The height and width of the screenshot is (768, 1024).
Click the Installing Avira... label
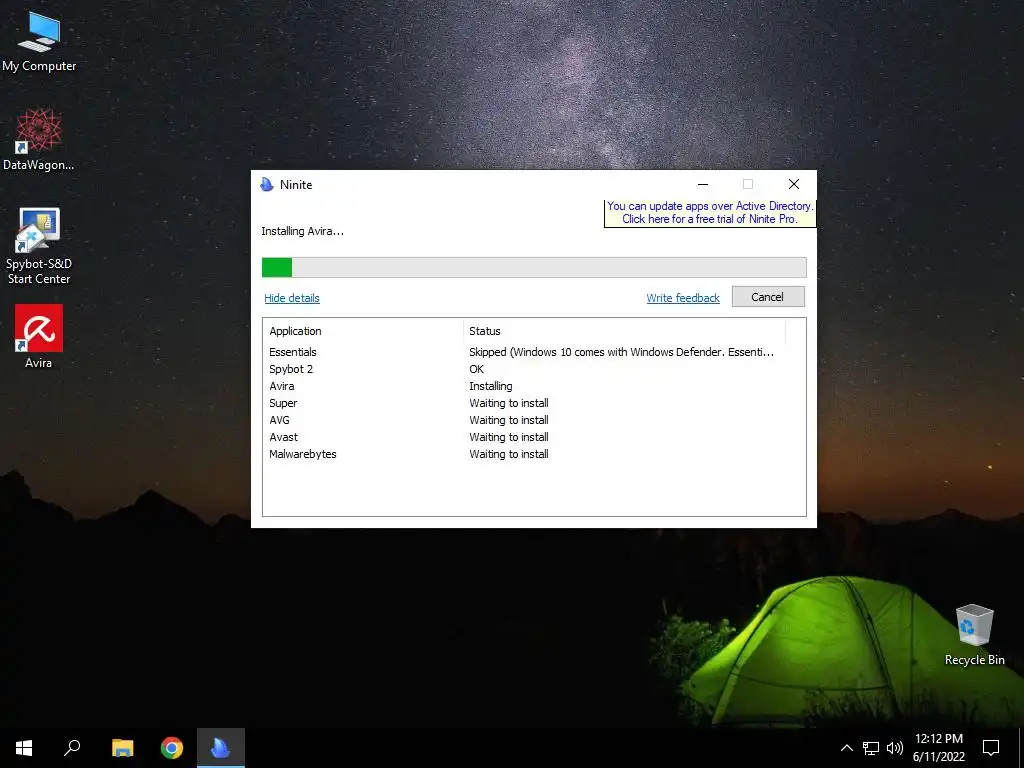302,231
